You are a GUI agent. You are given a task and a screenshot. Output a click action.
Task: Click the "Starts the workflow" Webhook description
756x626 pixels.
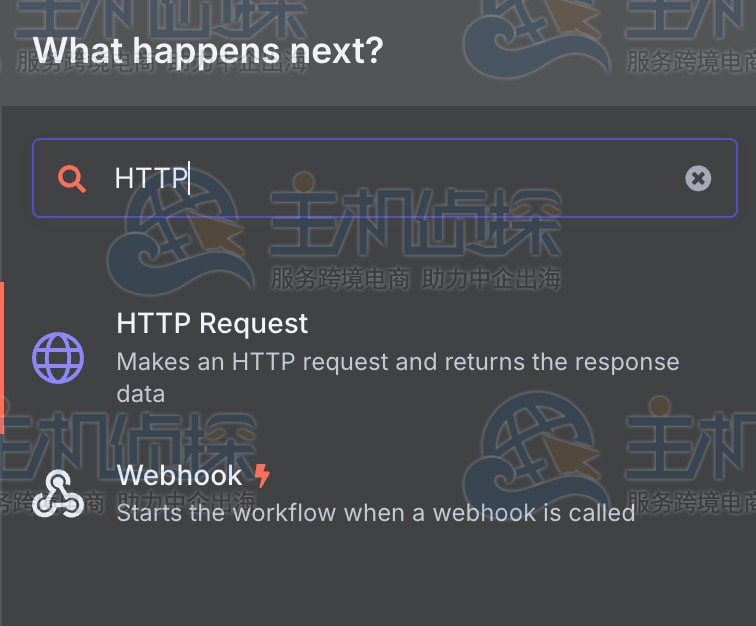pyautogui.click(x=375, y=513)
